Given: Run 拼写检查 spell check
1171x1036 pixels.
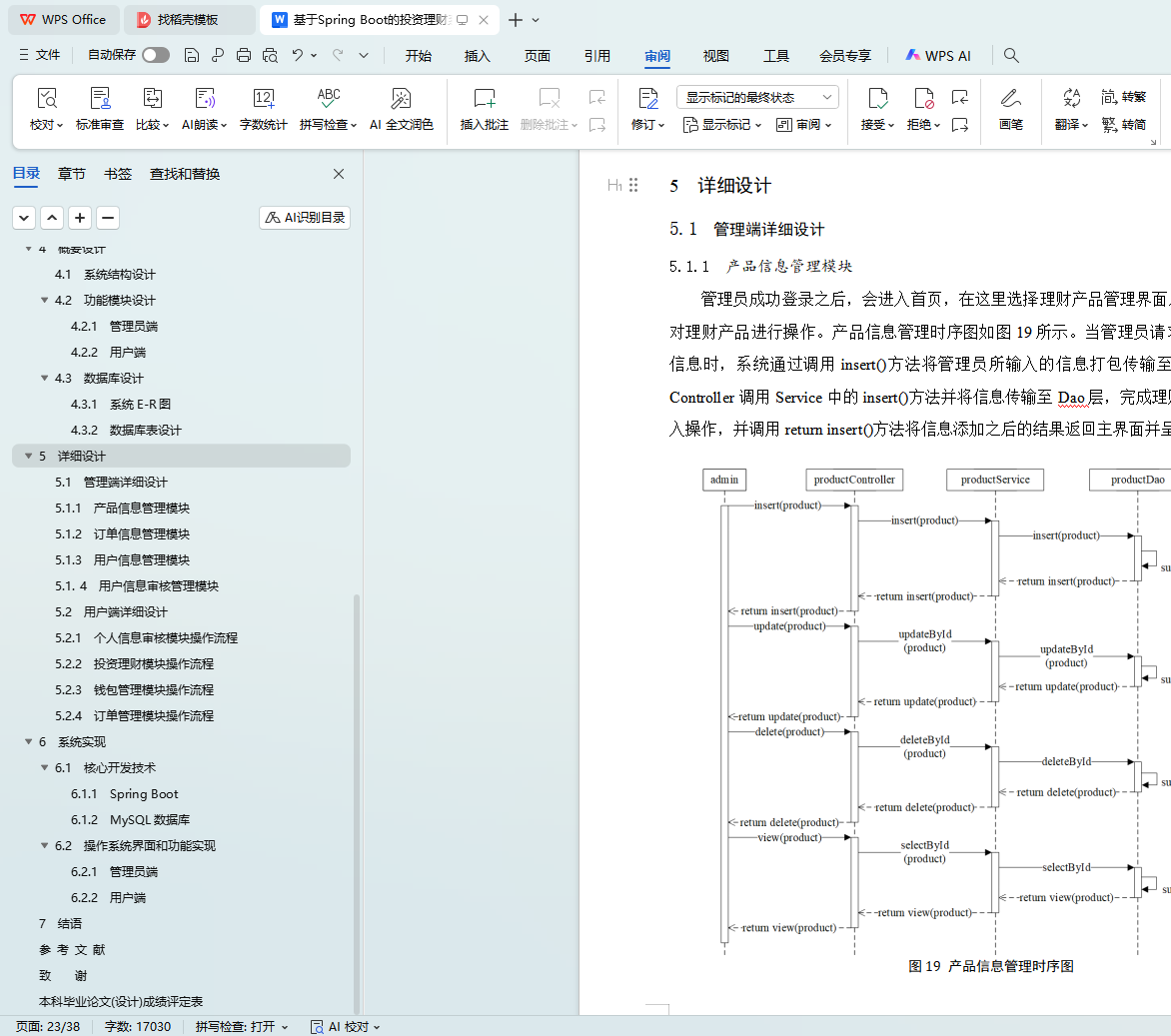Looking at the screenshot, I should (328, 109).
